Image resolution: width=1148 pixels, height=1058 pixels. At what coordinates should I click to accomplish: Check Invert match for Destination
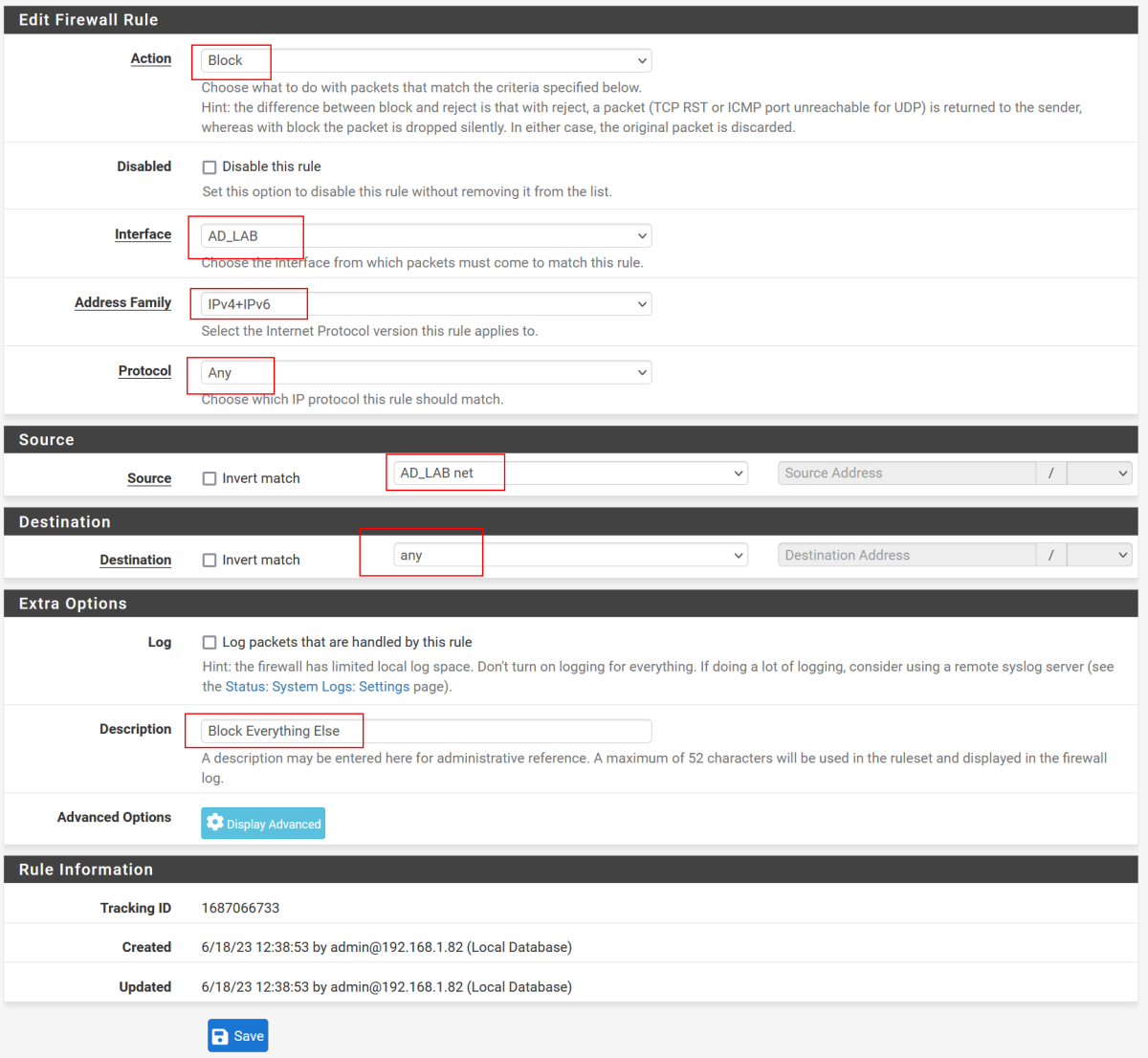pos(210,561)
